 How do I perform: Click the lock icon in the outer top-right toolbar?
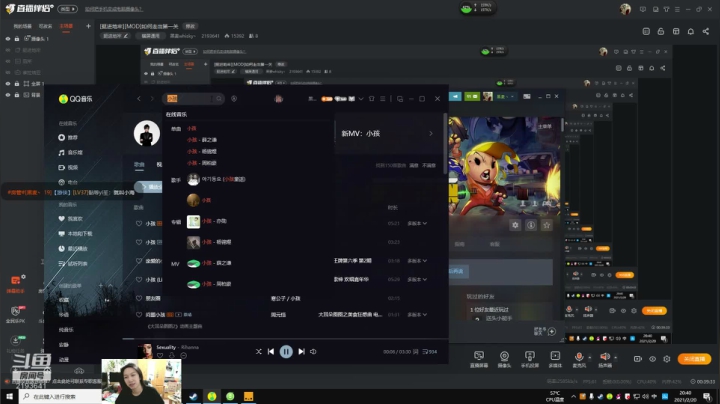661,31
